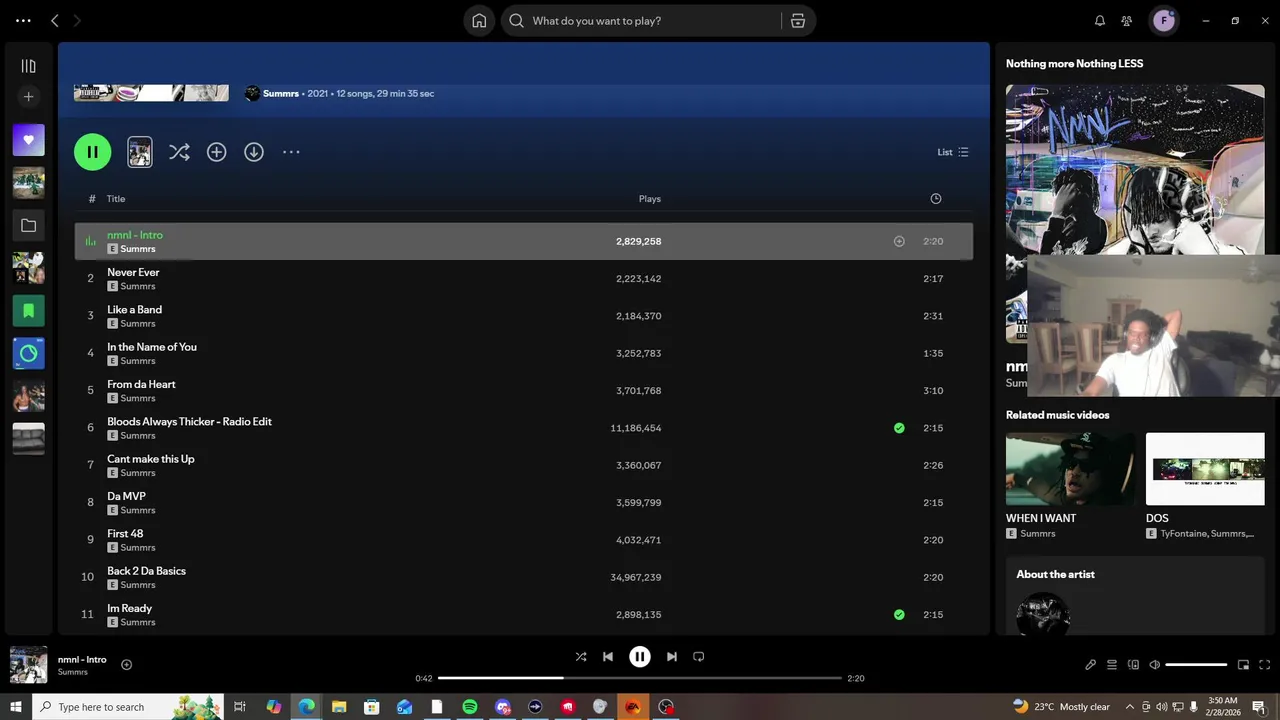Enter full screen player
The height and width of the screenshot is (720, 1280).
pos(1264,665)
